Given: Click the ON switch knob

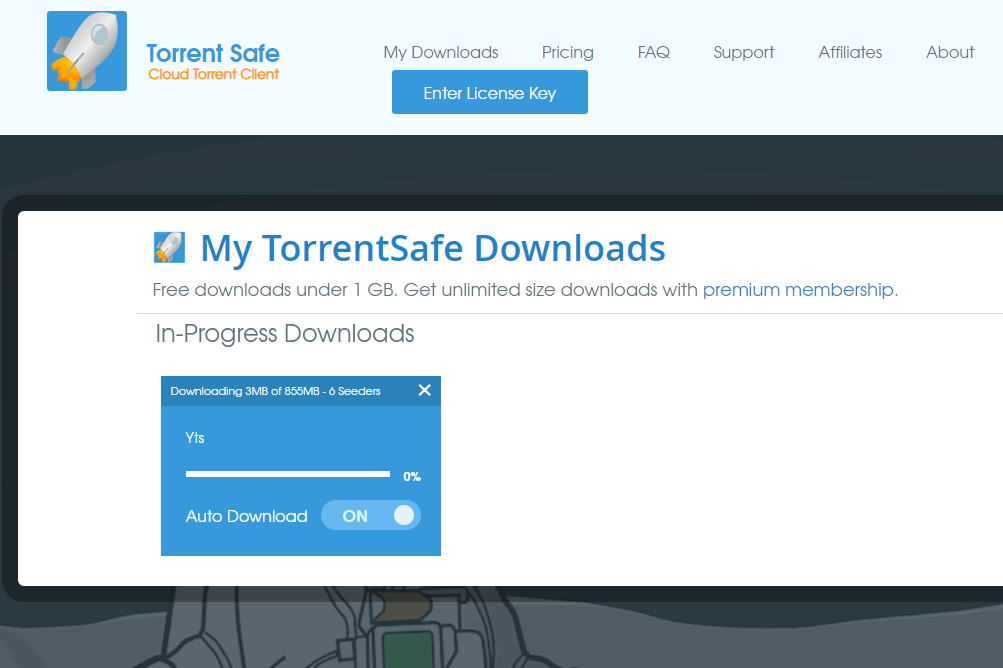Looking at the screenshot, I should pos(402,515).
